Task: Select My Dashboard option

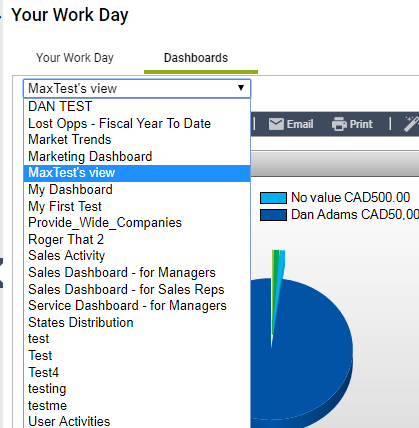Action: 137,190
